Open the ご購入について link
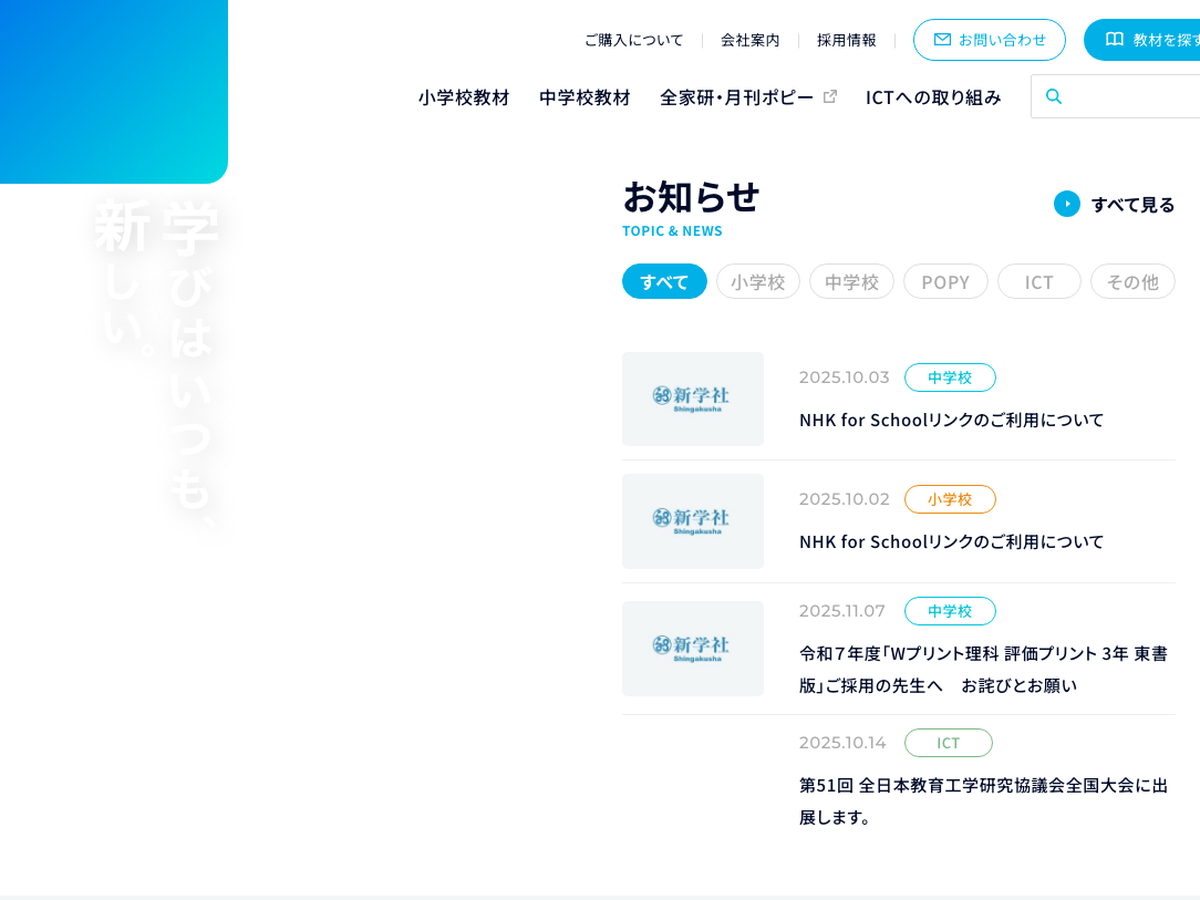 [634, 40]
